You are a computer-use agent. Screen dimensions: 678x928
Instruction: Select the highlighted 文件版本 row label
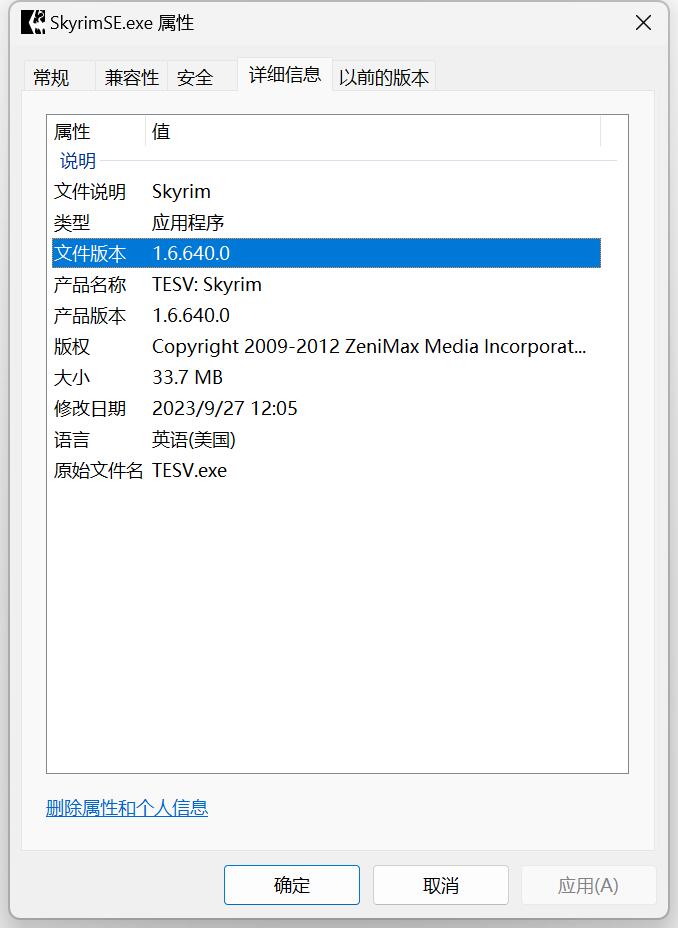click(x=90, y=253)
